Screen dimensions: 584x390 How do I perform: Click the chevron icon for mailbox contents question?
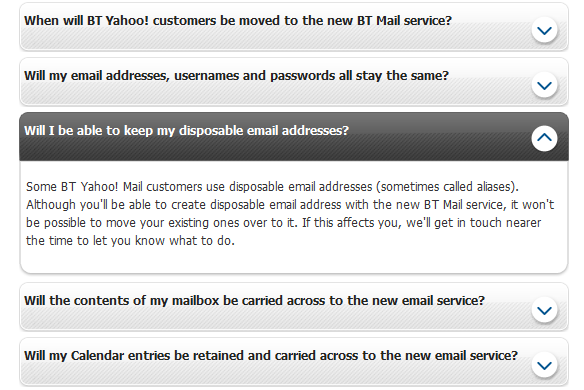[x=544, y=310]
